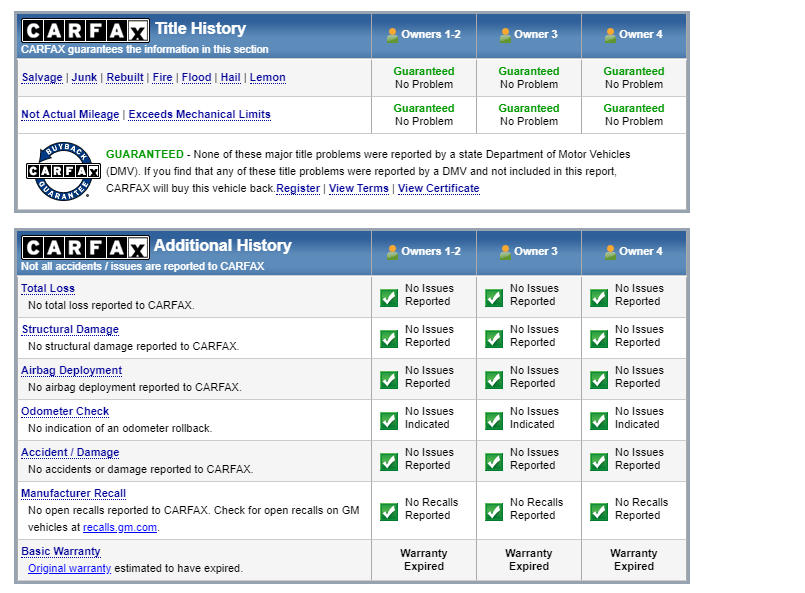Select the Manufacturer Recall checkmark for Owner 3
Image resolution: width=805 pixels, height=593 pixels.
pos(494,512)
